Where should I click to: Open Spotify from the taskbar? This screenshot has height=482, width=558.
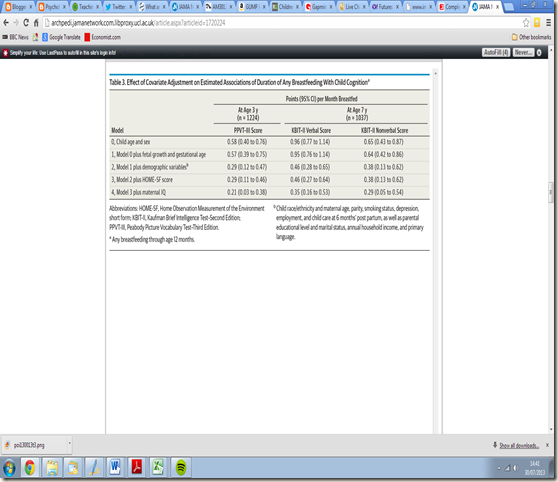(x=181, y=467)
